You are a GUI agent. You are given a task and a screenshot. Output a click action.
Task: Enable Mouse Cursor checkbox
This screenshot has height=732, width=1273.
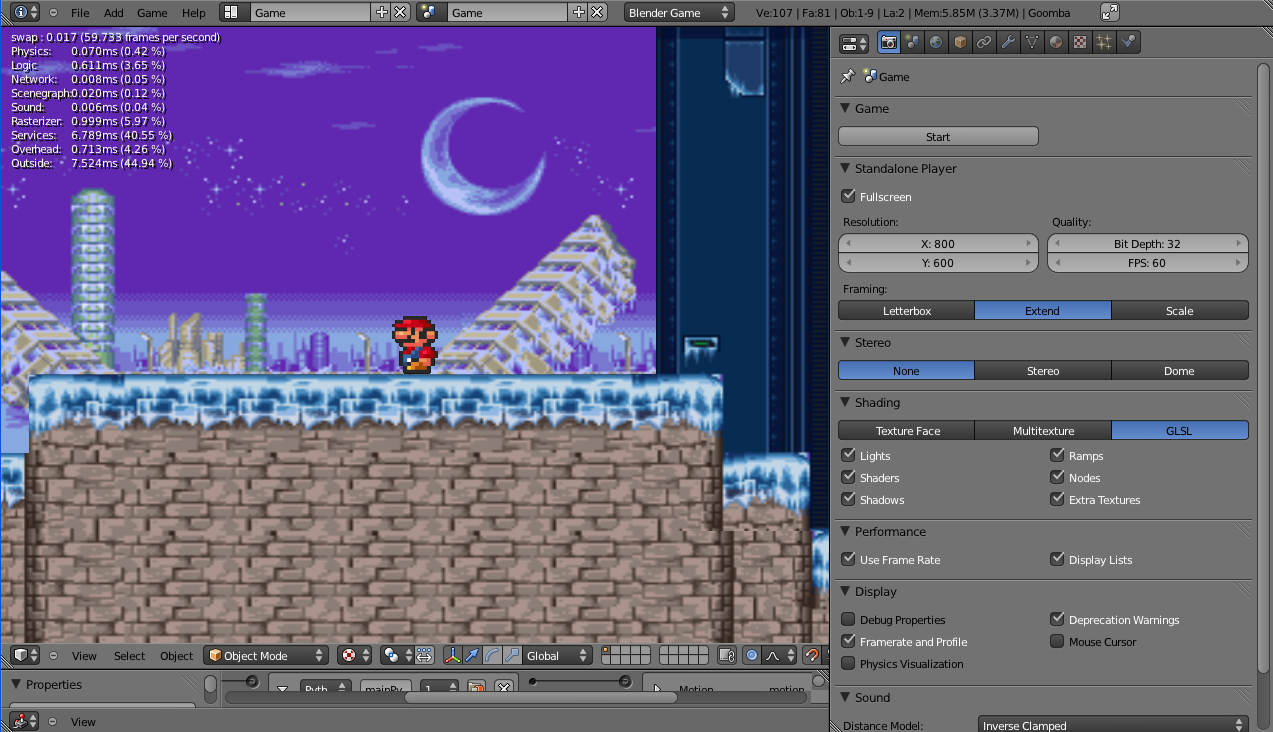click(1057, 641)
